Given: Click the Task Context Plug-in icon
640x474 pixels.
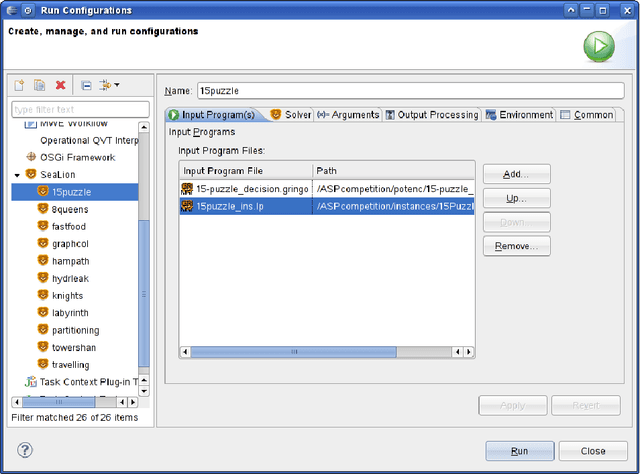Looking at the screenshot, I should [31, 382].
